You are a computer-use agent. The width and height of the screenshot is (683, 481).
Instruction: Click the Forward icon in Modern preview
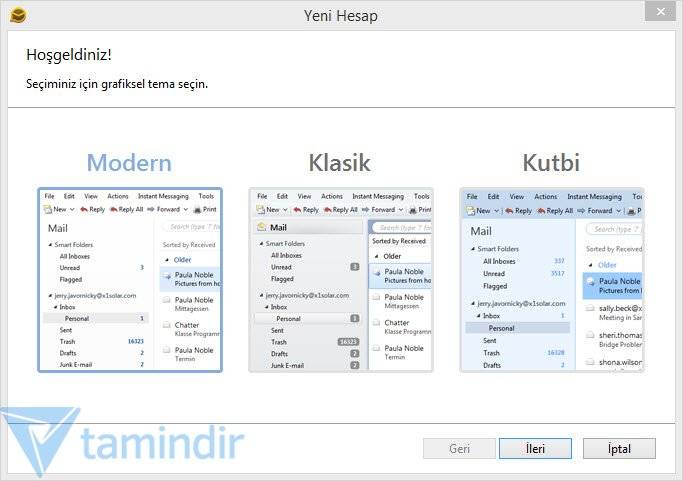[x=150, y=210]
